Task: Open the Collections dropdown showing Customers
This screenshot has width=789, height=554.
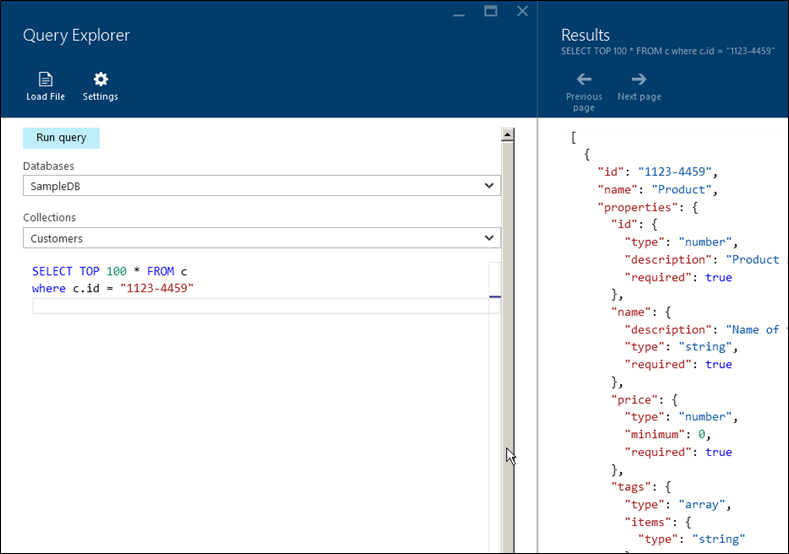Action: [262, 238]
